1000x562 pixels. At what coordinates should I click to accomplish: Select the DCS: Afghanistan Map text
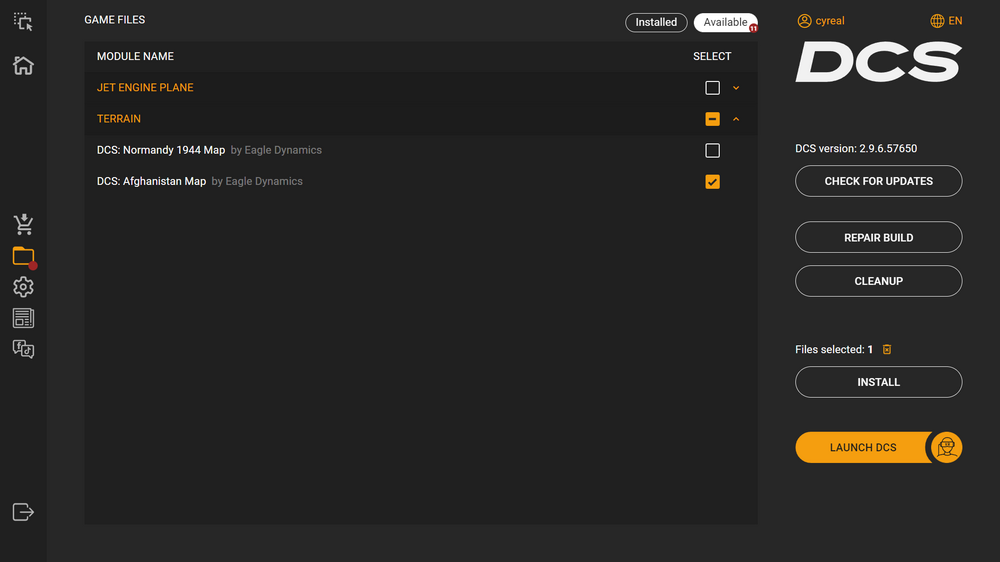(151, 181)
